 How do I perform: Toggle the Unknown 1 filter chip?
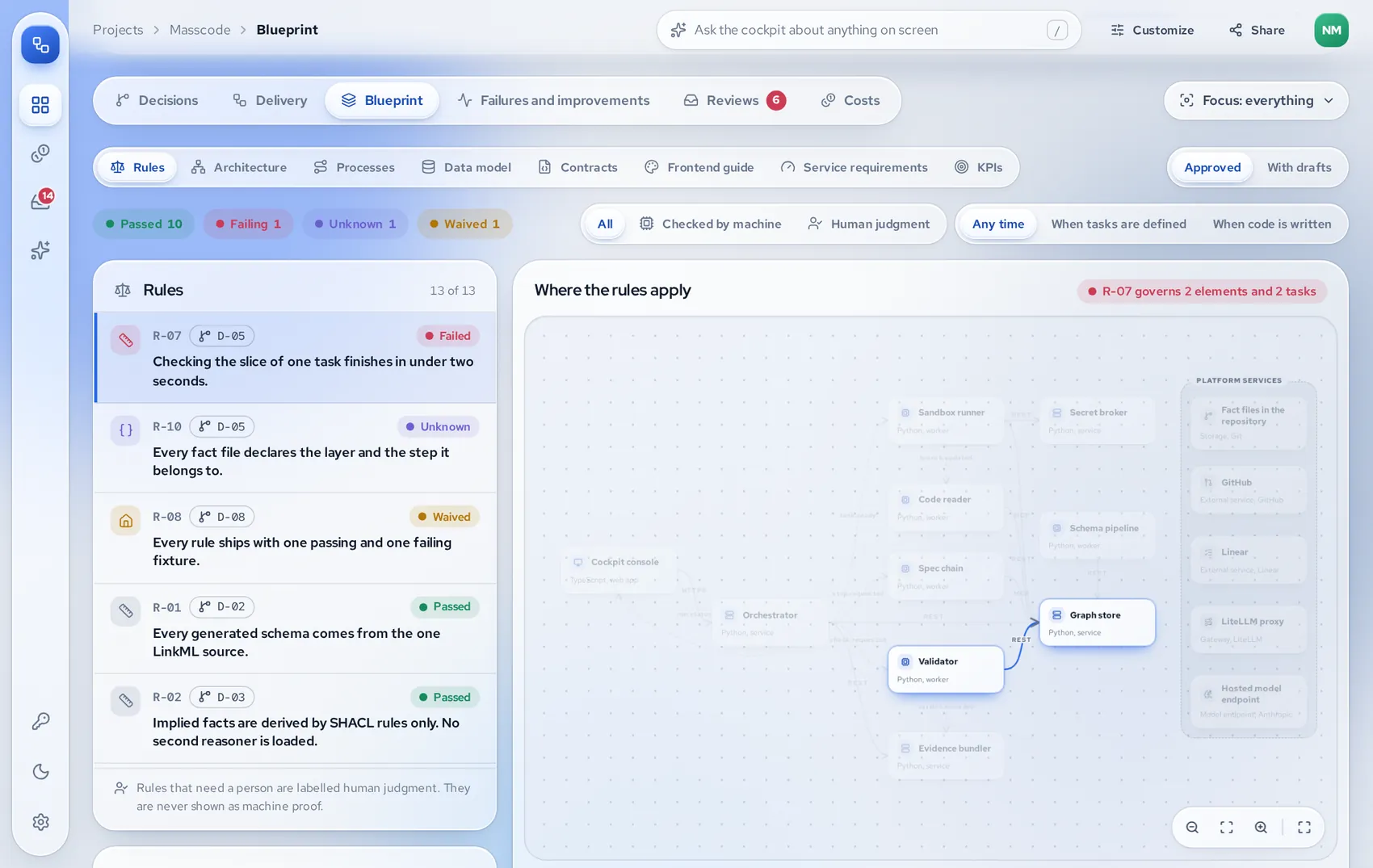pos(355,224)
